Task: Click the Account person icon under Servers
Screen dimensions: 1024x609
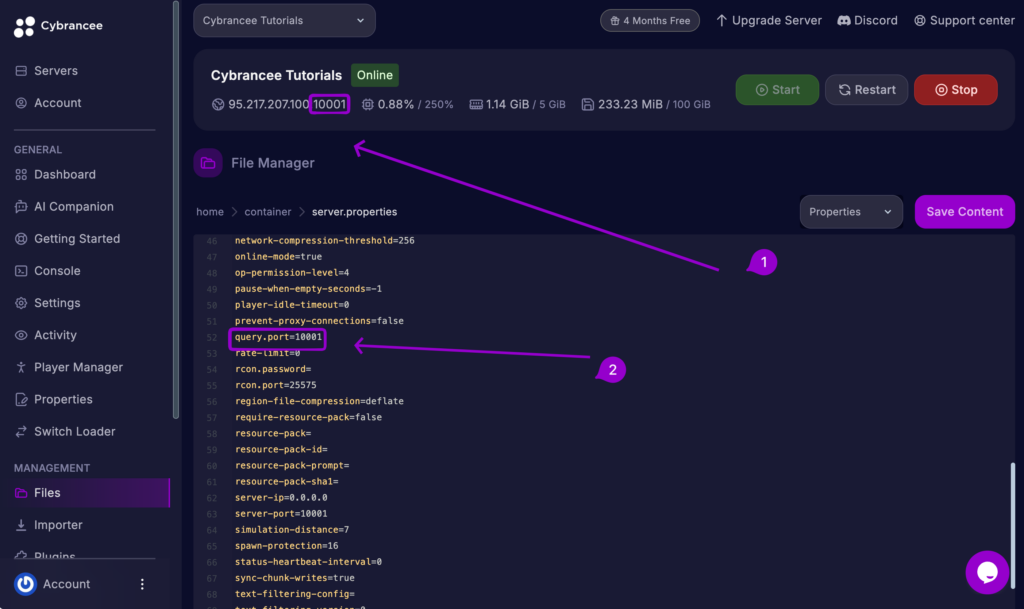Action: click(x=21, y=103)
